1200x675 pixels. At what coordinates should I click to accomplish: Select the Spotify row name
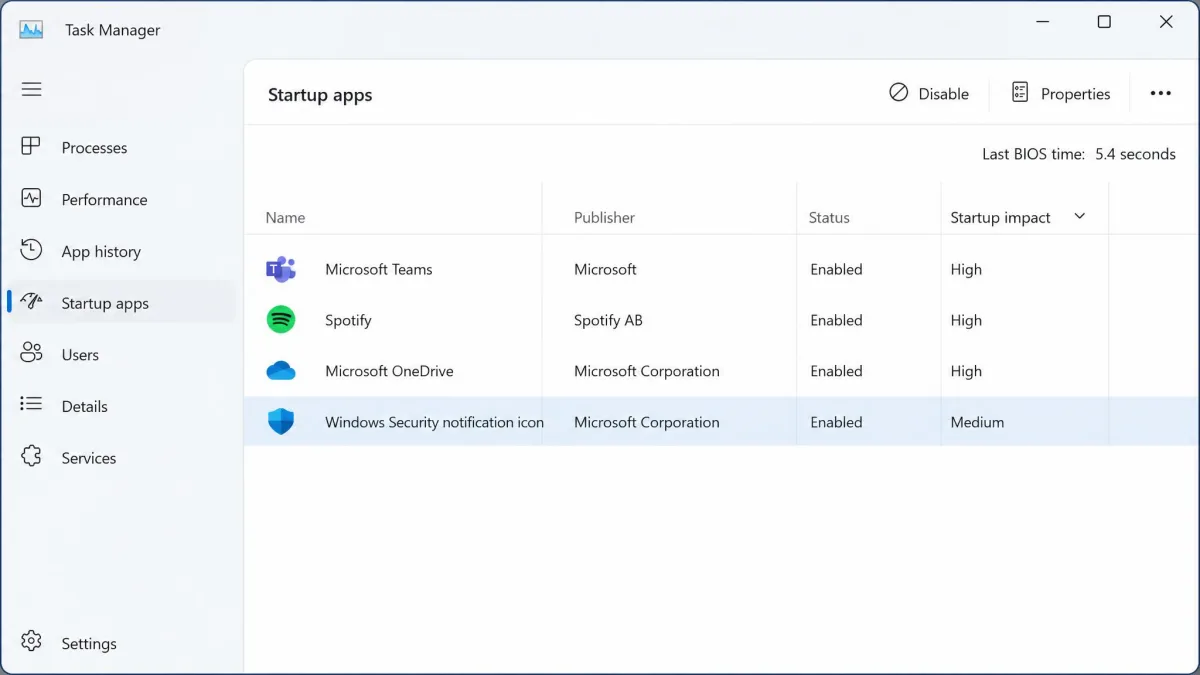click(348, 320)
